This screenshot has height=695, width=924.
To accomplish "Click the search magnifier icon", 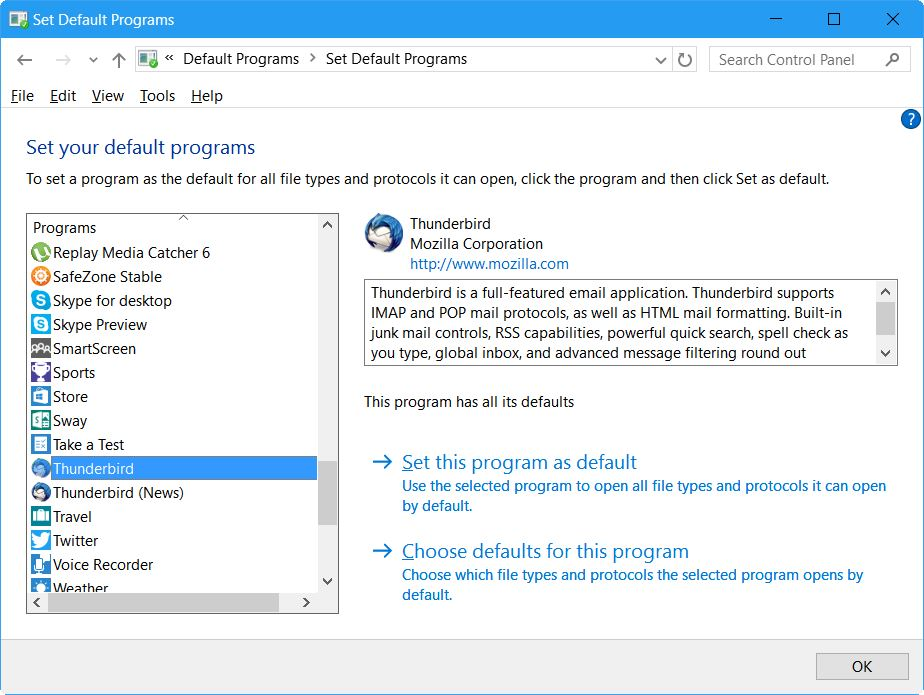I will (892, 60).
